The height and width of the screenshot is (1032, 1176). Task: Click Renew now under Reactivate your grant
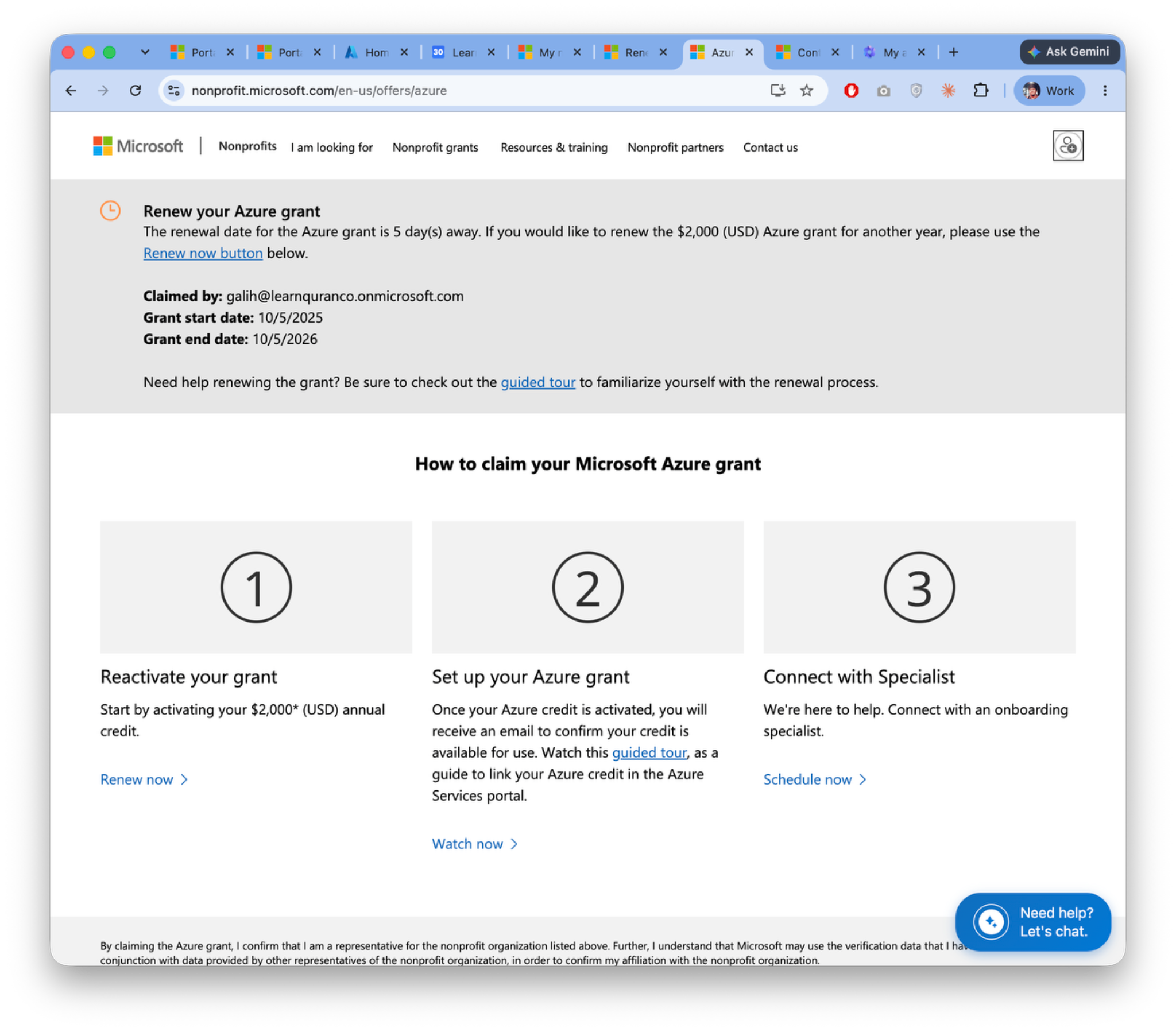click(144, 779)
